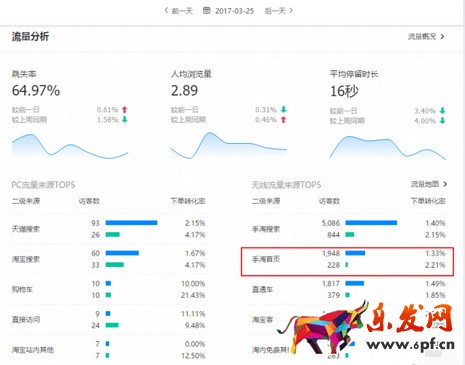Image resolution: width=465 pixels, height=365 pixels.
Task: Click the 访客数 column header in PC table
Action: 89,201
